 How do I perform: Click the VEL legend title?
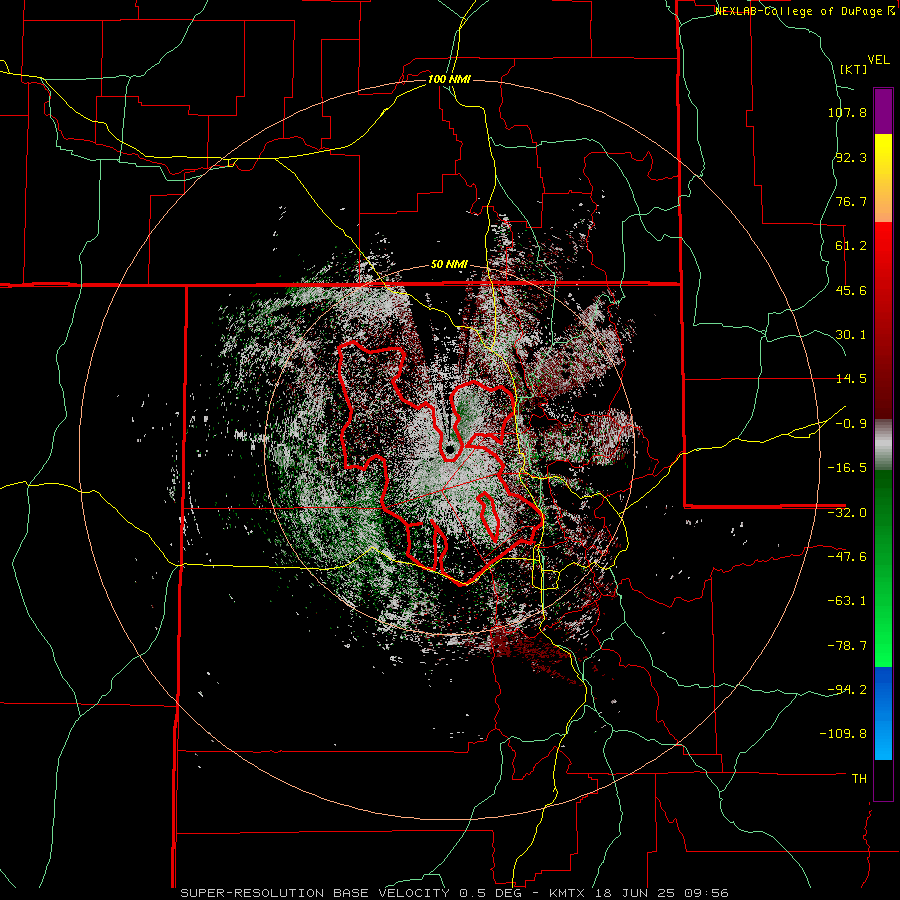pos(878,60)
